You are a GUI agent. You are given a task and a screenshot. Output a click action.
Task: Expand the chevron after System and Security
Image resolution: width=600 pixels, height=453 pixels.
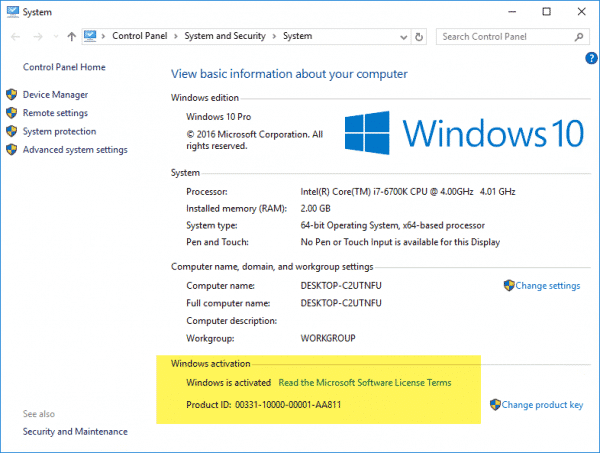tap(274, 36)
